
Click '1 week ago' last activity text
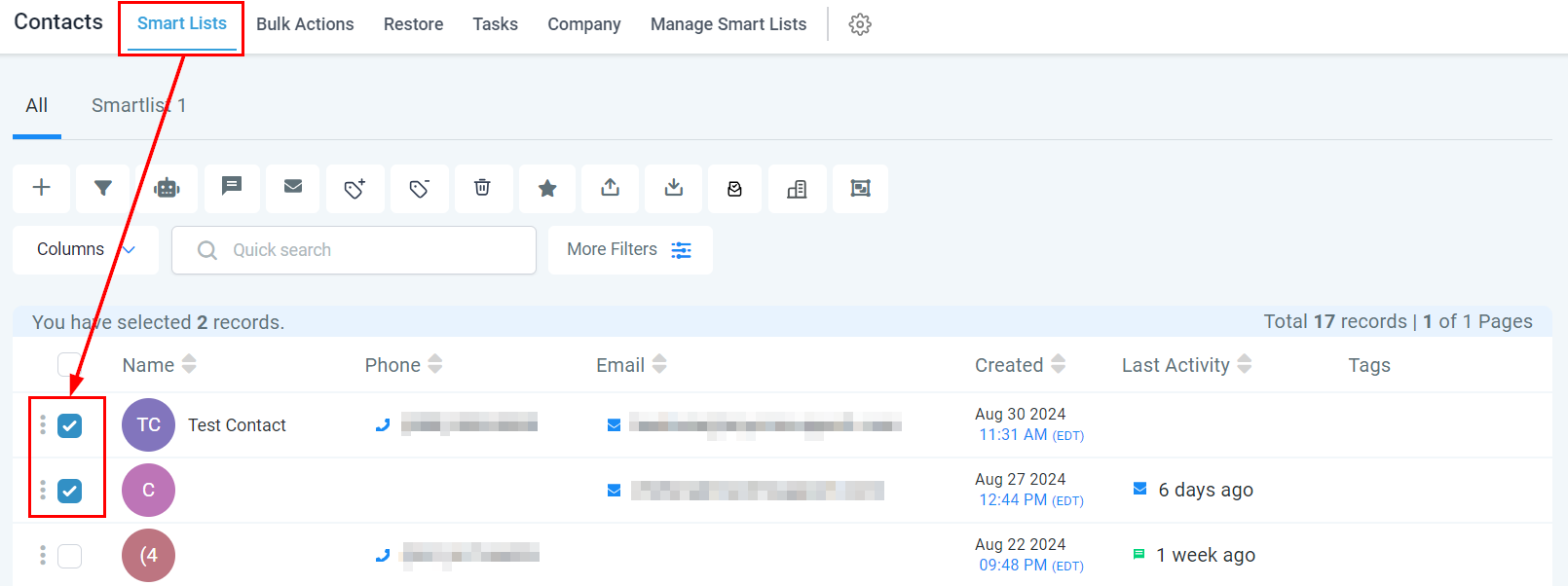pos(1206,555)
